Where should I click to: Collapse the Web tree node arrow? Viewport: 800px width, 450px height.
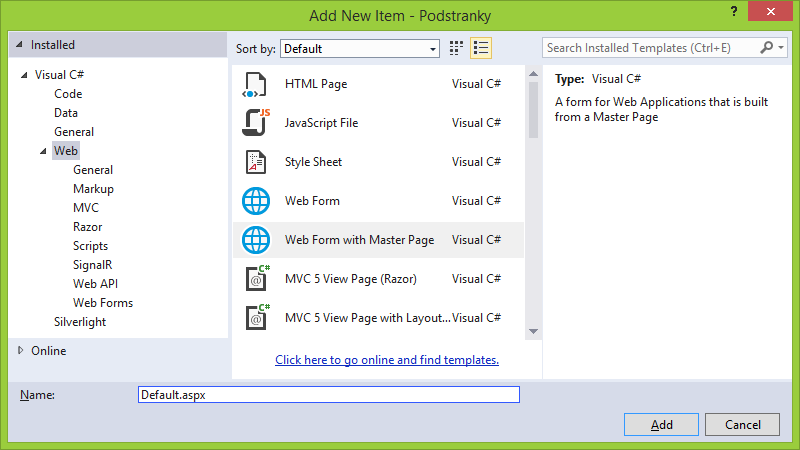(43, 151)
